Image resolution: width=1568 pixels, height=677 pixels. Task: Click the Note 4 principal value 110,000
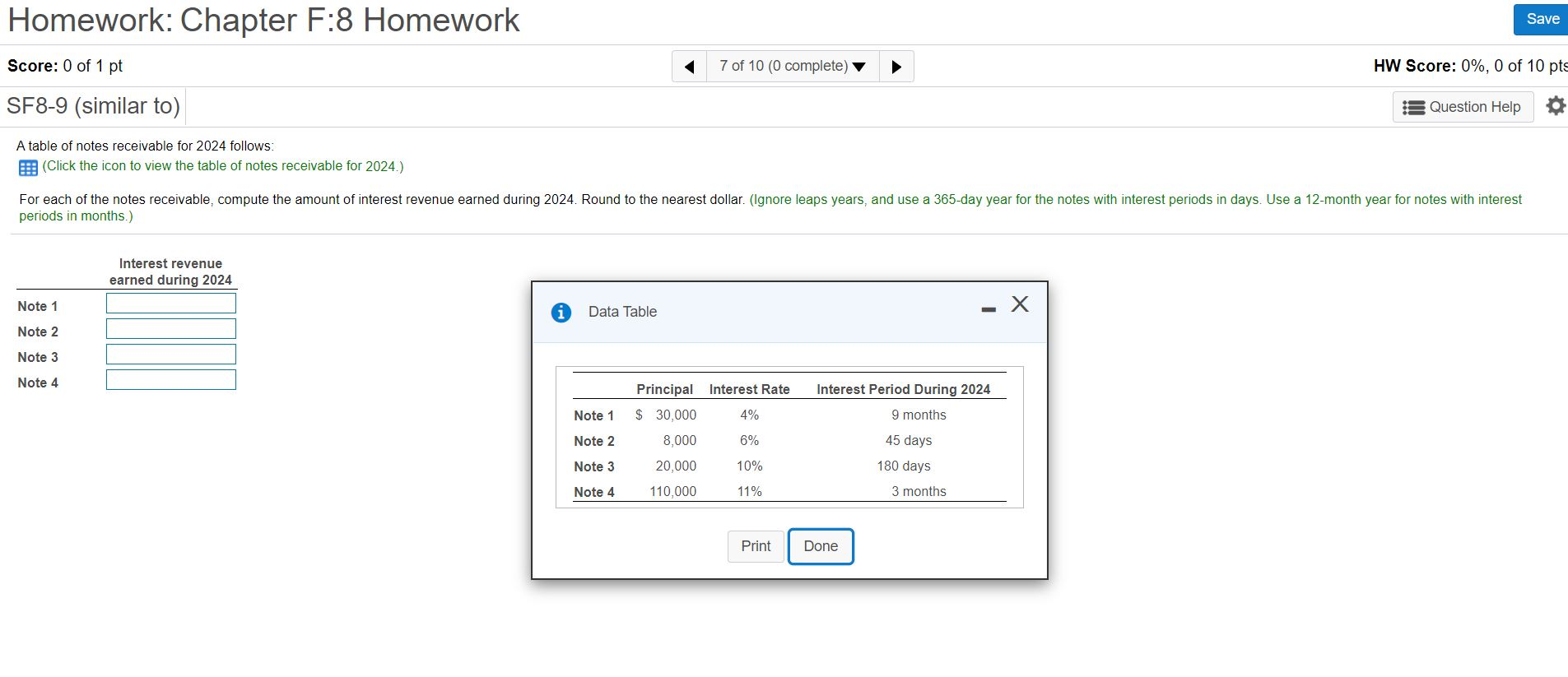(x=673, y=492)
